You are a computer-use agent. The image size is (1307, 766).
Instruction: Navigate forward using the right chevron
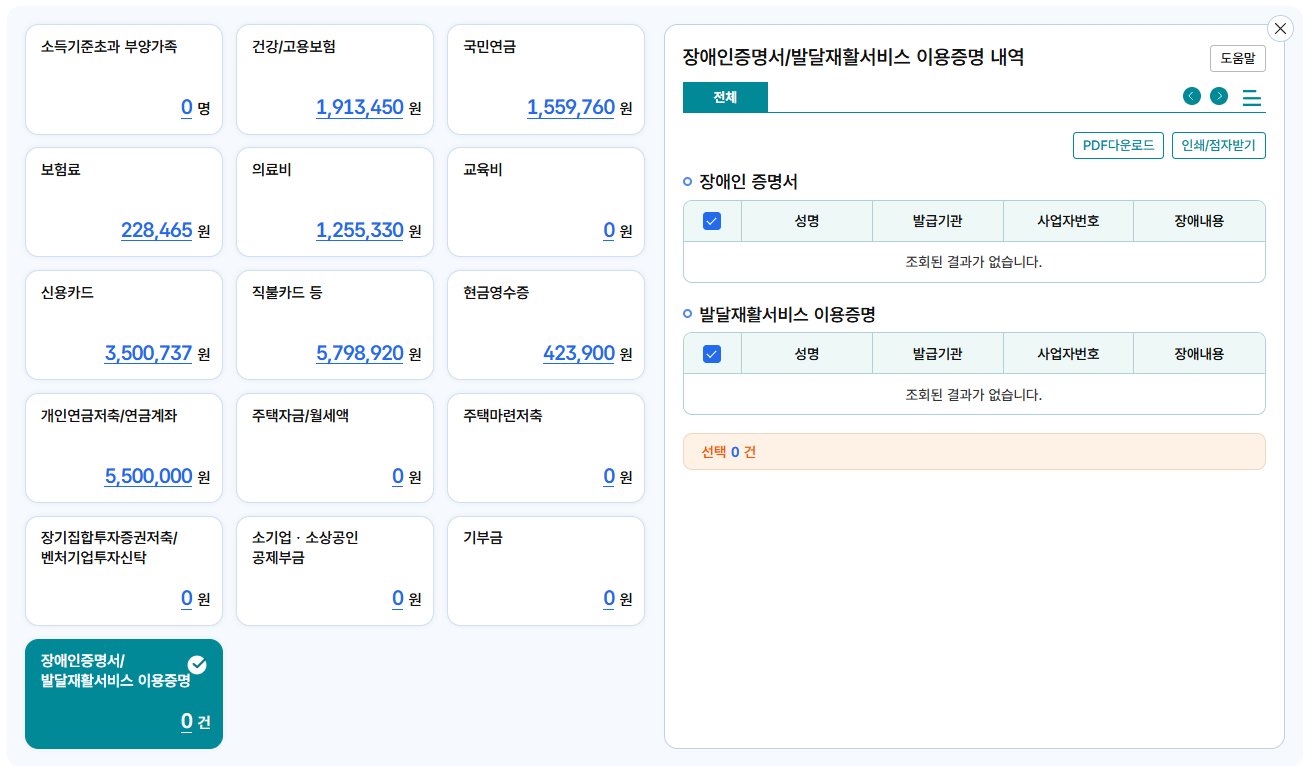coord(1219,96)
